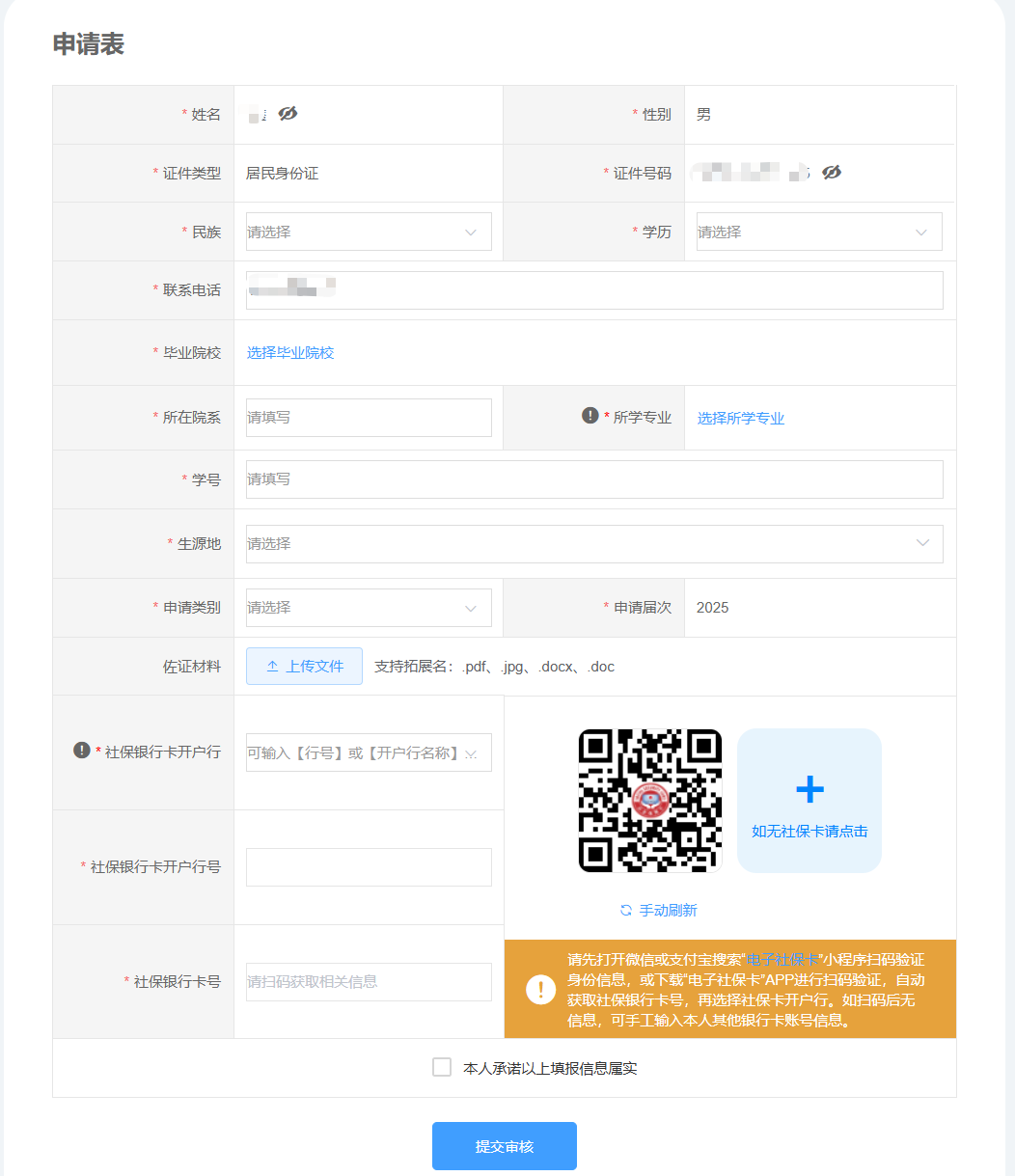Click the 选择毕业院校 link
This screenshot has width=1015, height=1176.
tap(290, 353)
